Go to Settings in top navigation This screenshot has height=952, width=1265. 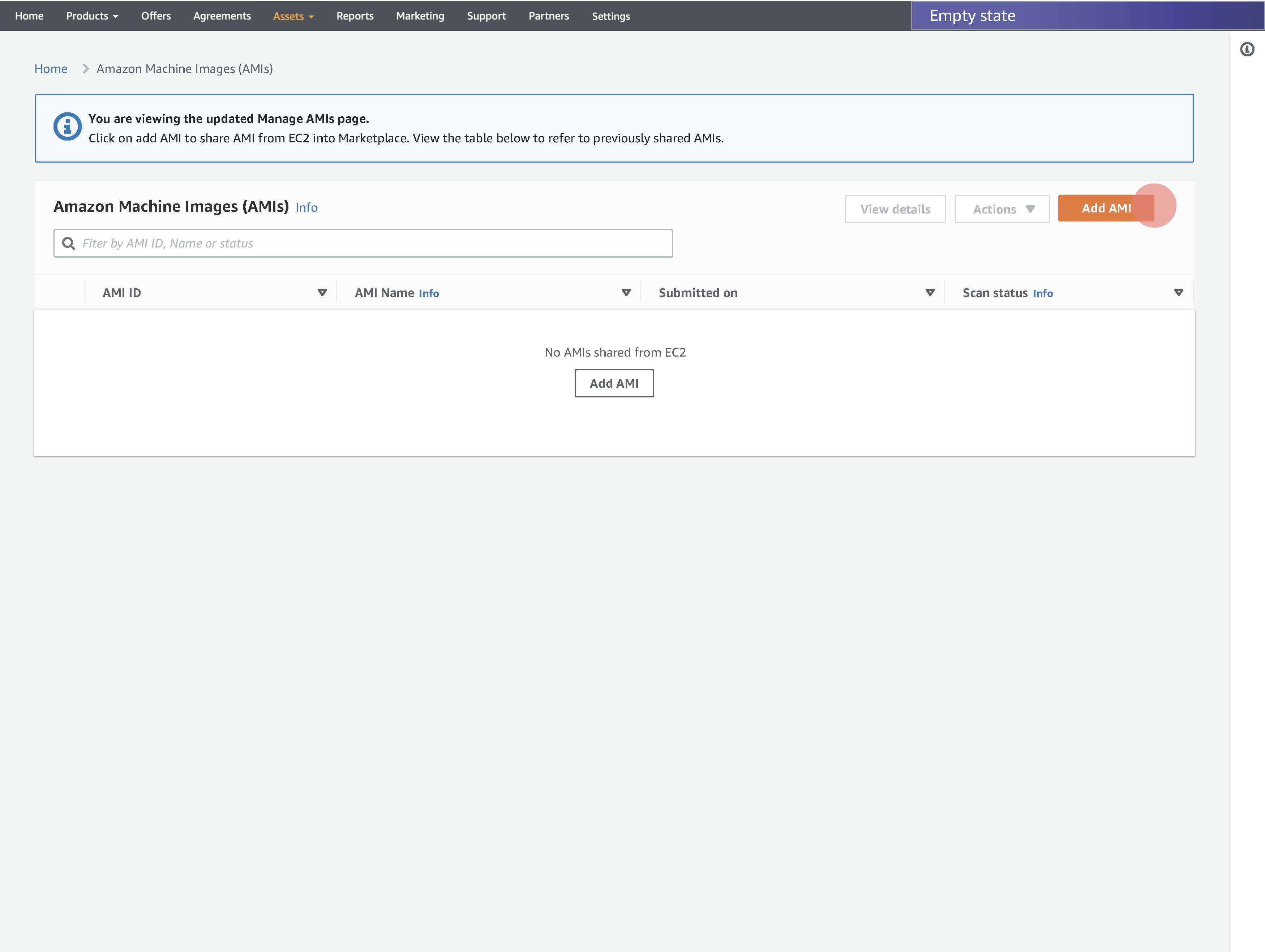pyautogui.click(x=610, y=17)
